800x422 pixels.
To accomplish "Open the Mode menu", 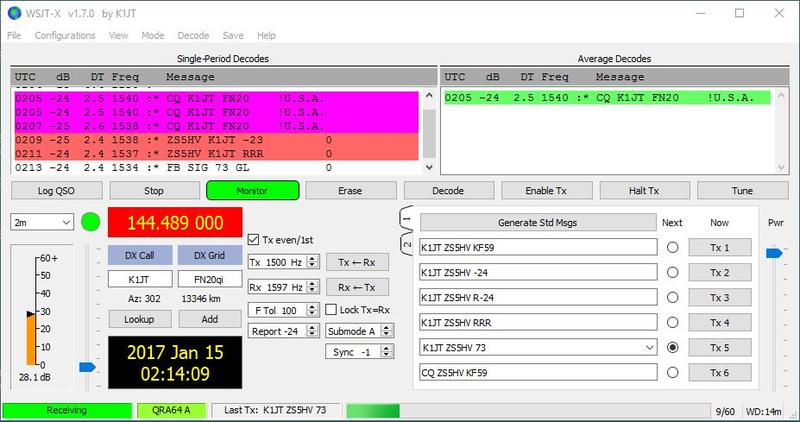I will tap(153, 35).
